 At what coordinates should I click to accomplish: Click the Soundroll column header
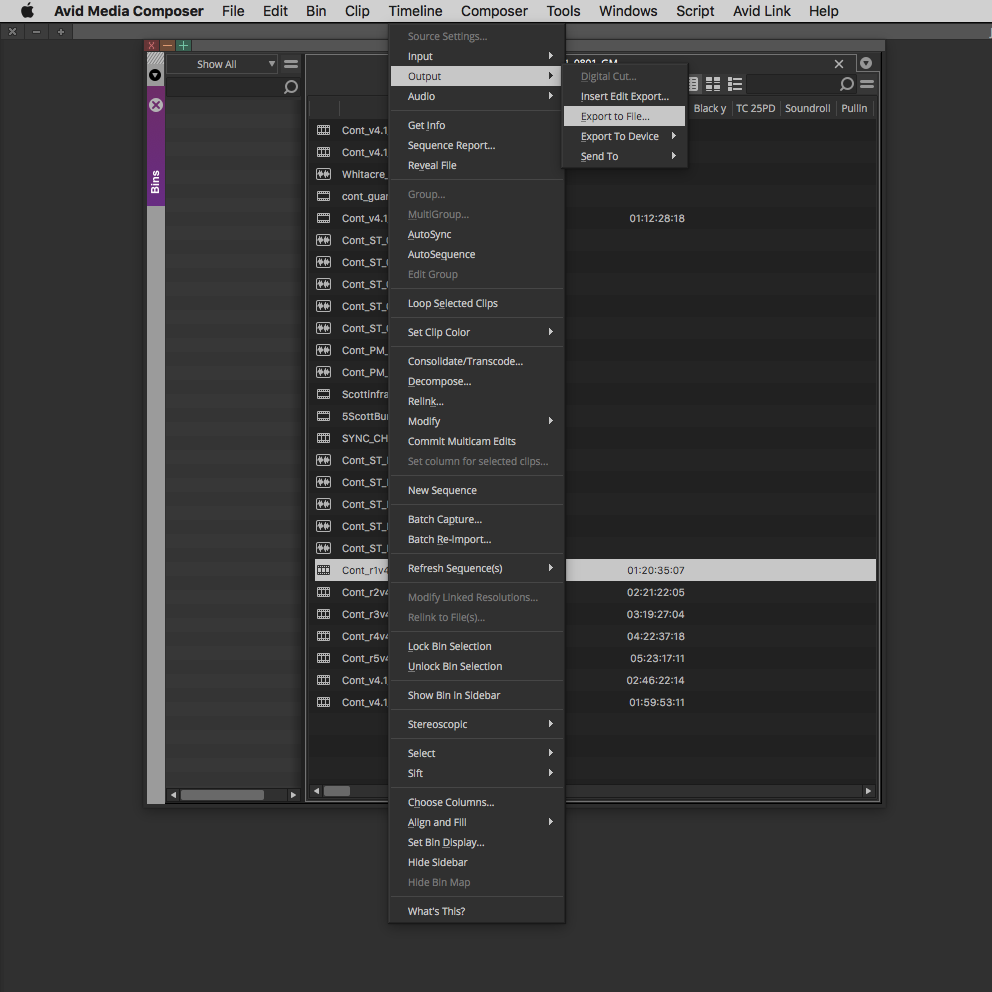[x=807, y=108]
